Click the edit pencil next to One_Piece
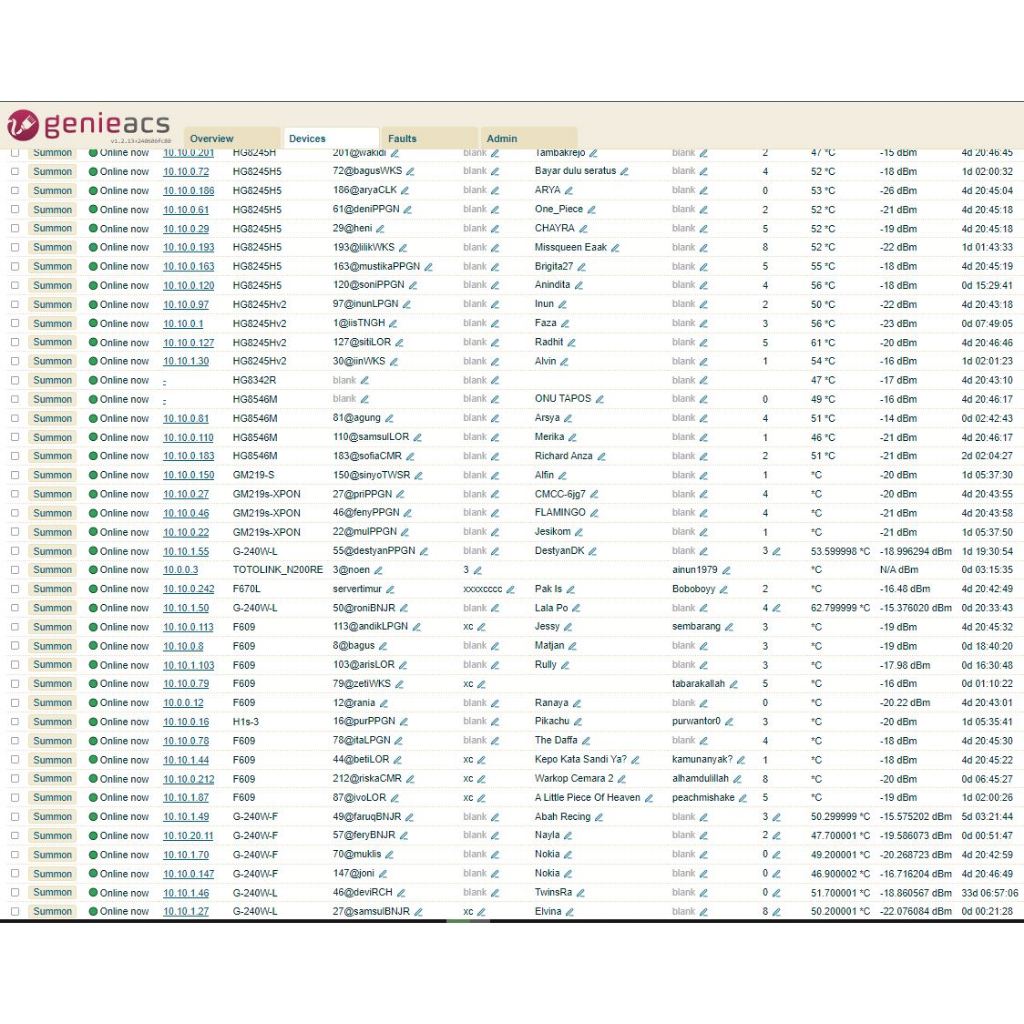The width and height of the screenshot is (1024, 1024). [x=591, y=210]
